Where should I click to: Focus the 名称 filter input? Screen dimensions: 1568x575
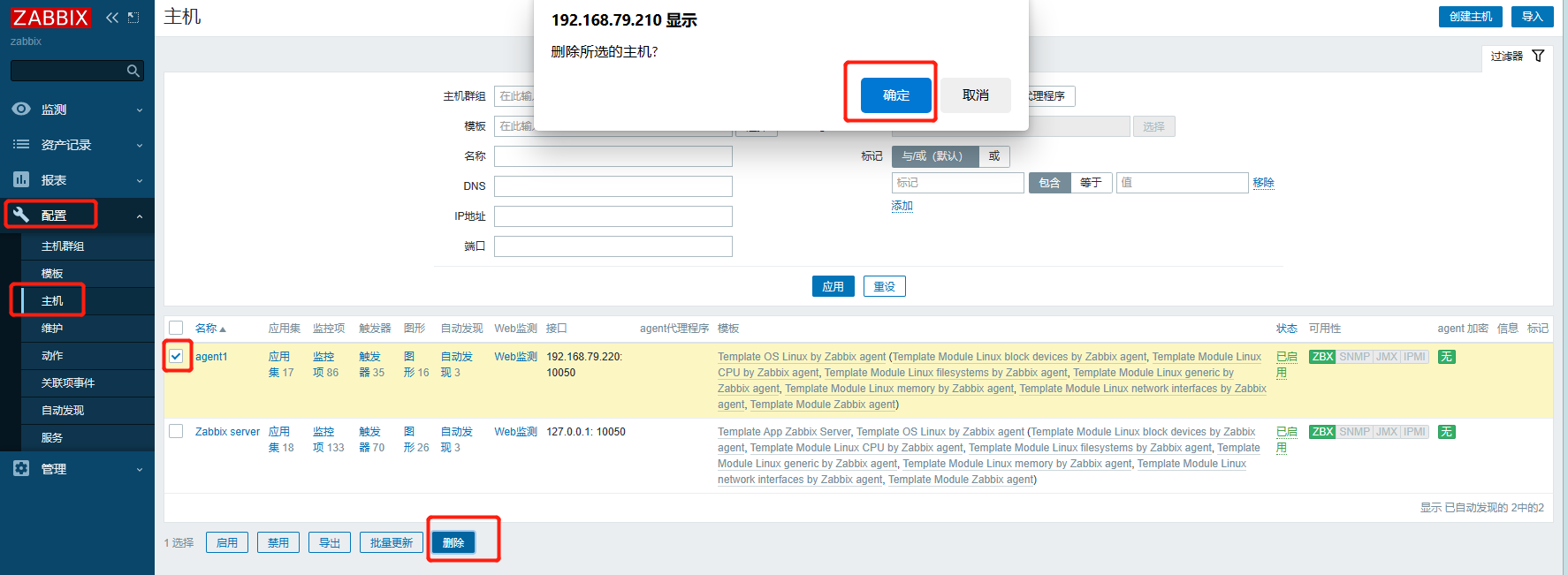coord(613,156)
